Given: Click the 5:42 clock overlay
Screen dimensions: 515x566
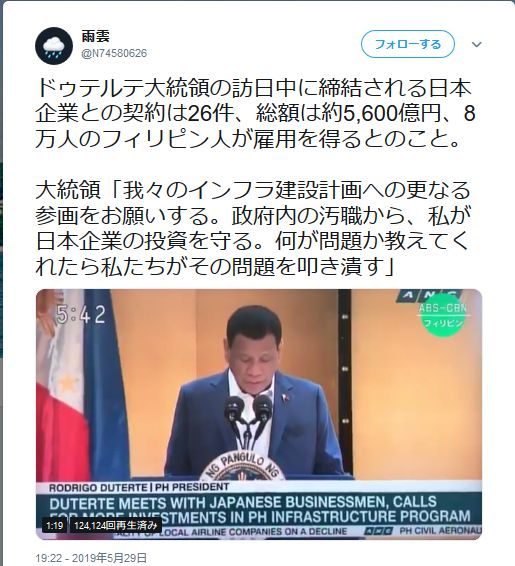Looking at the screenshot, I should (x=81, y=314).
